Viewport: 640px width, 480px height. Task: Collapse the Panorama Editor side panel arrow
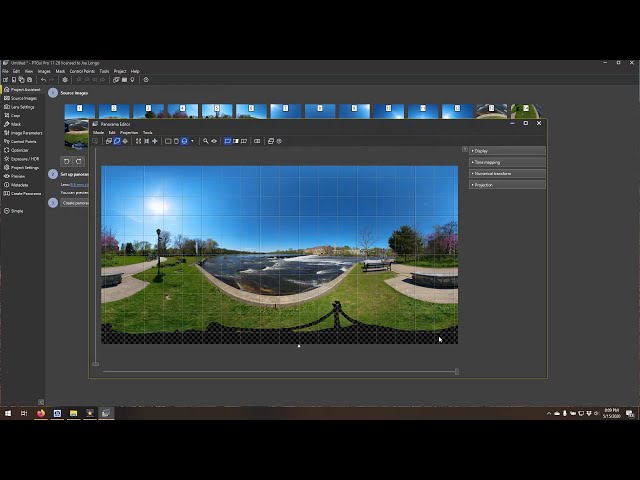coord(464,149)
